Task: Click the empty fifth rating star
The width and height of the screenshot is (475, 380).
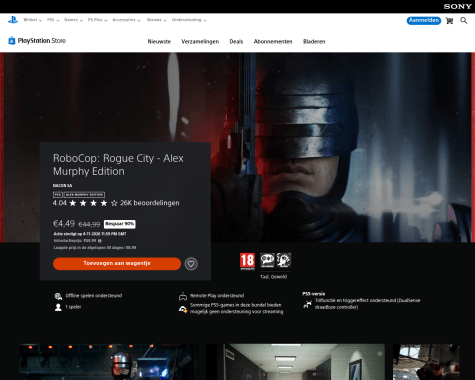Action: tap(114, 203)
